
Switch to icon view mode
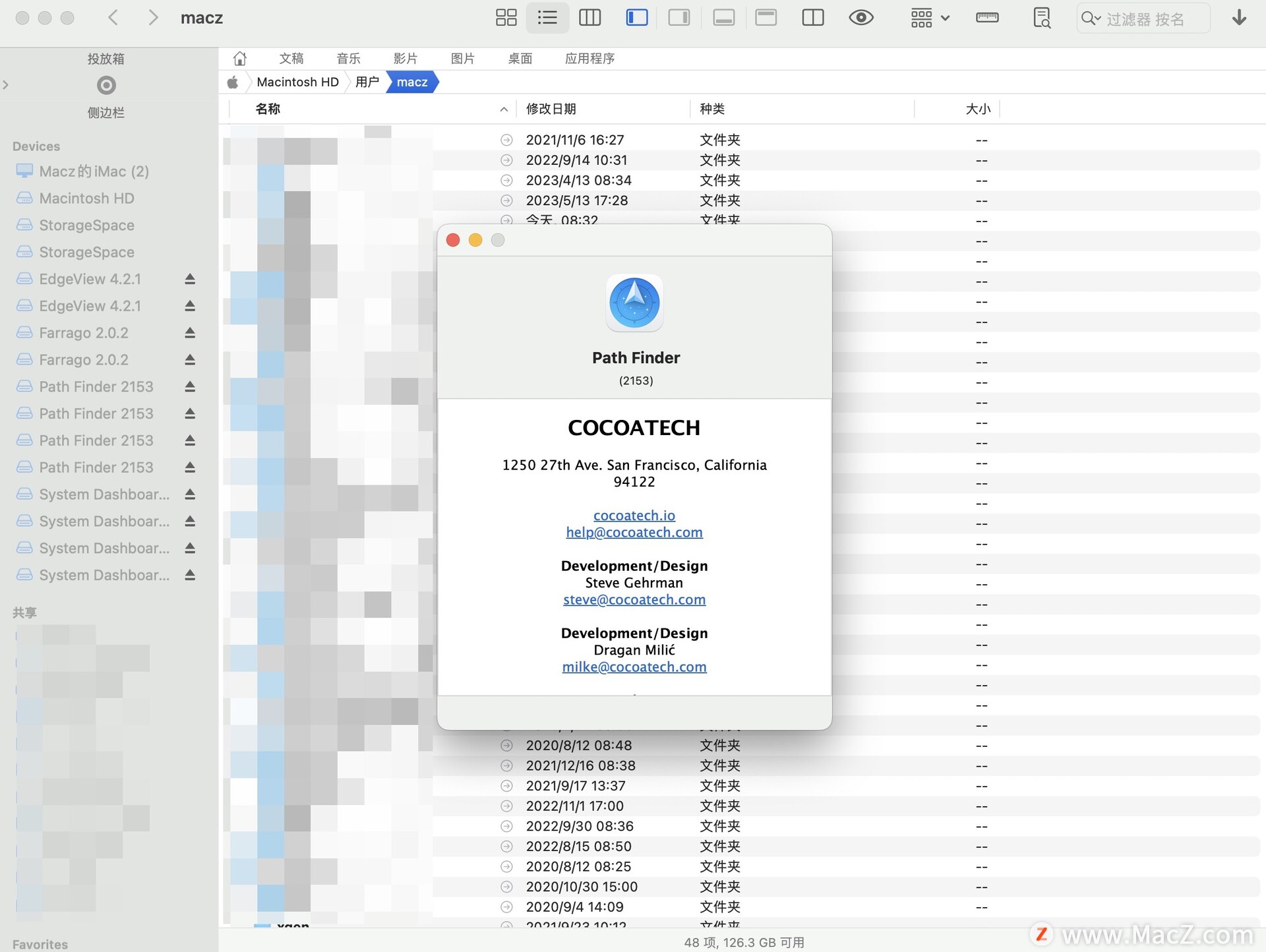click(506, 18)
